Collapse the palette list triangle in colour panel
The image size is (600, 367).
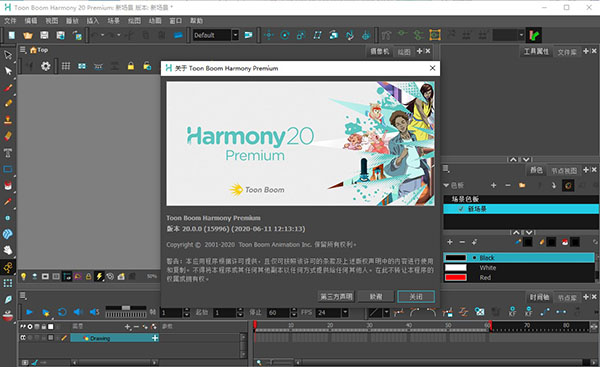(x=446, y=185)
